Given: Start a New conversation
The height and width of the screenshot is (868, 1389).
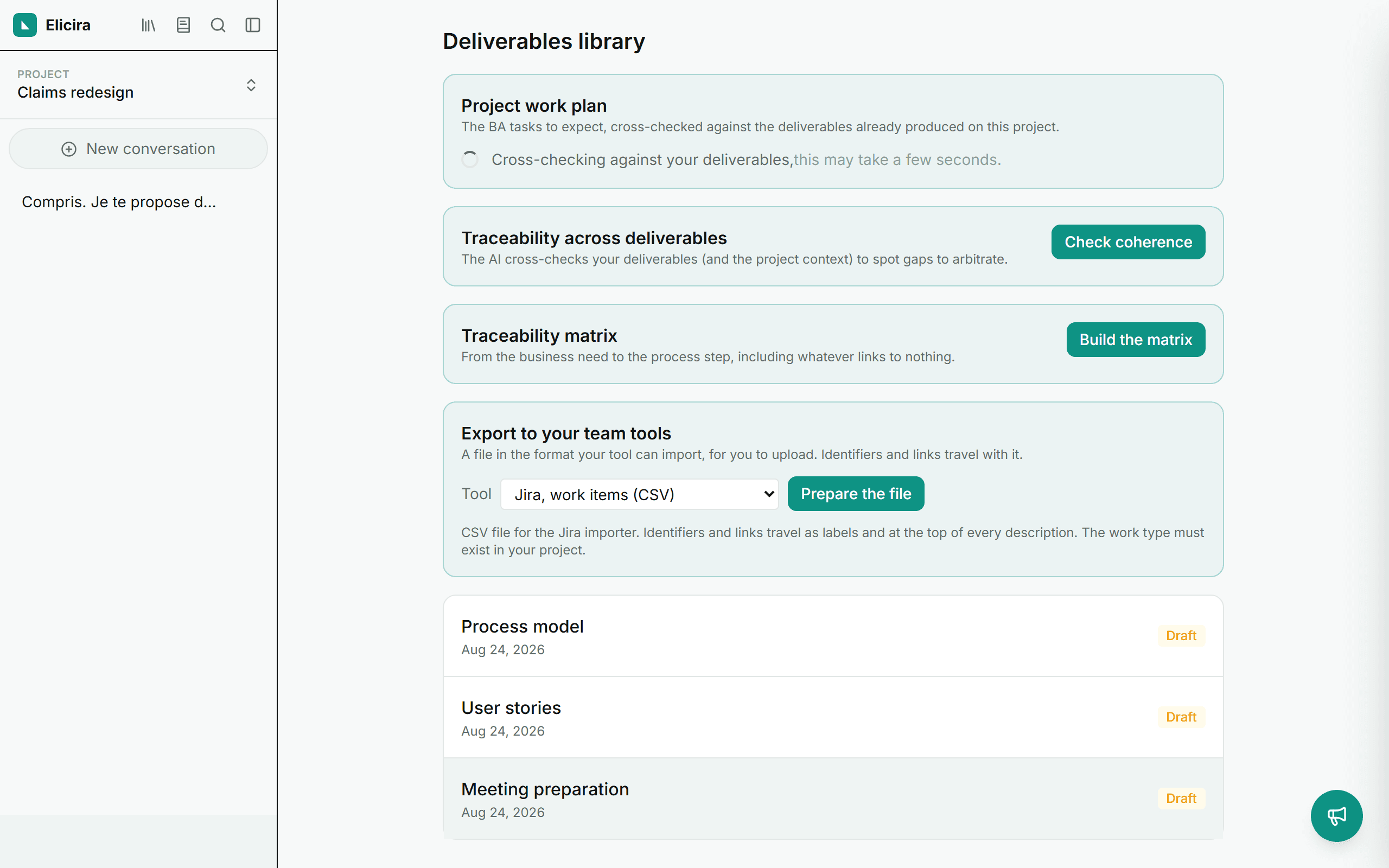Looking at the screenshot, I should pyautogui.click(x=138, y=149).
